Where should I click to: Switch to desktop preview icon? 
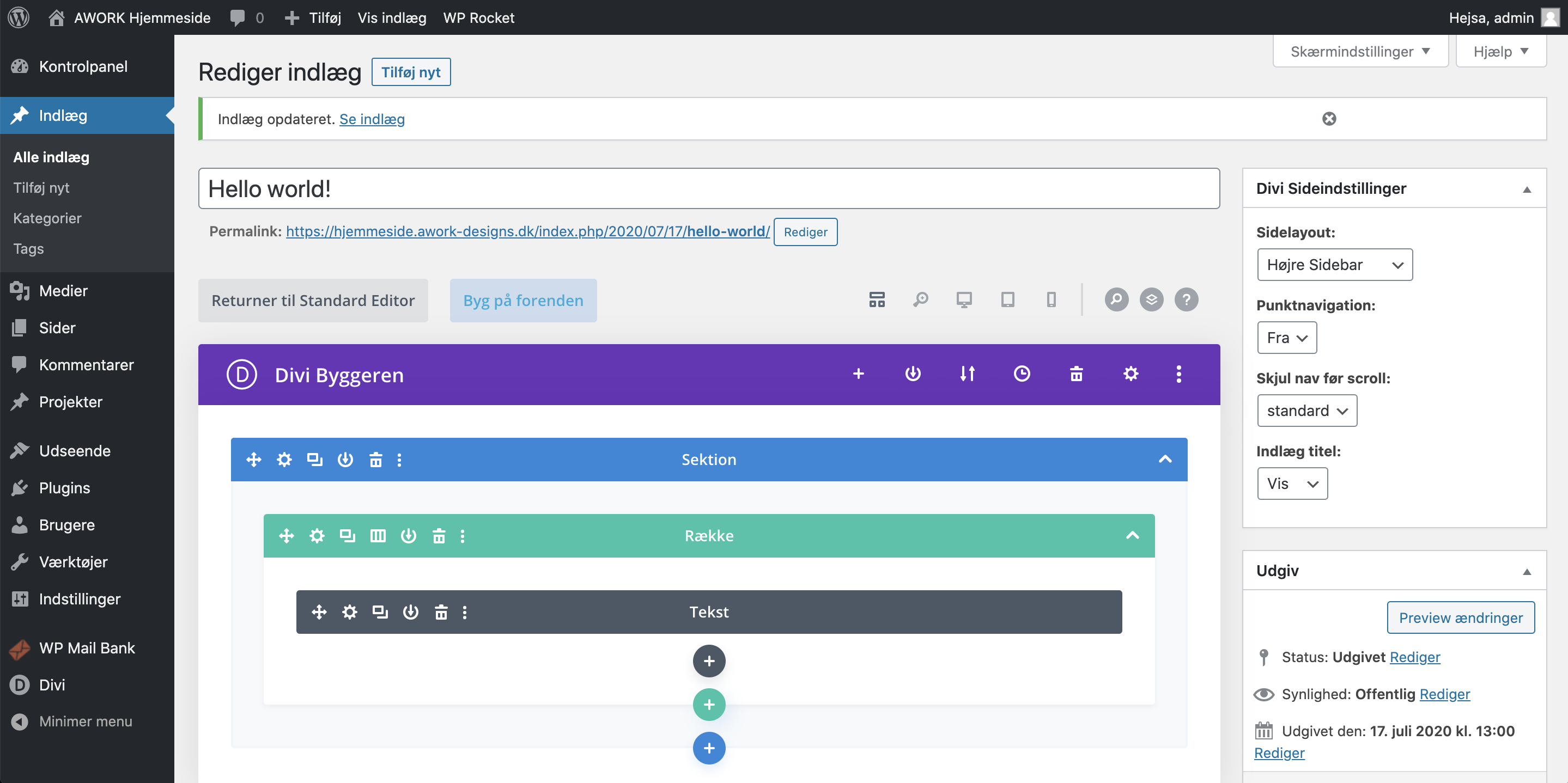964,299
